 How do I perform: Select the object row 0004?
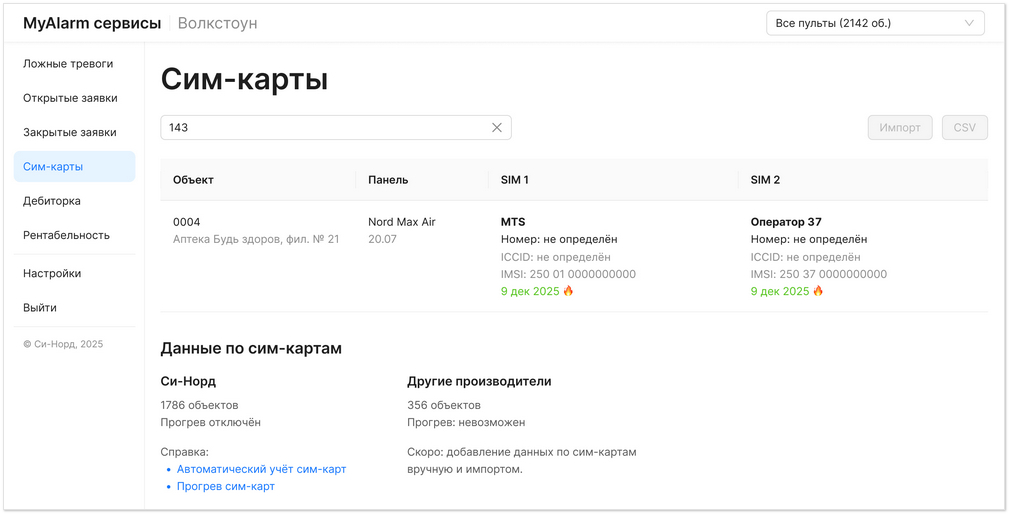click(186, 222)
